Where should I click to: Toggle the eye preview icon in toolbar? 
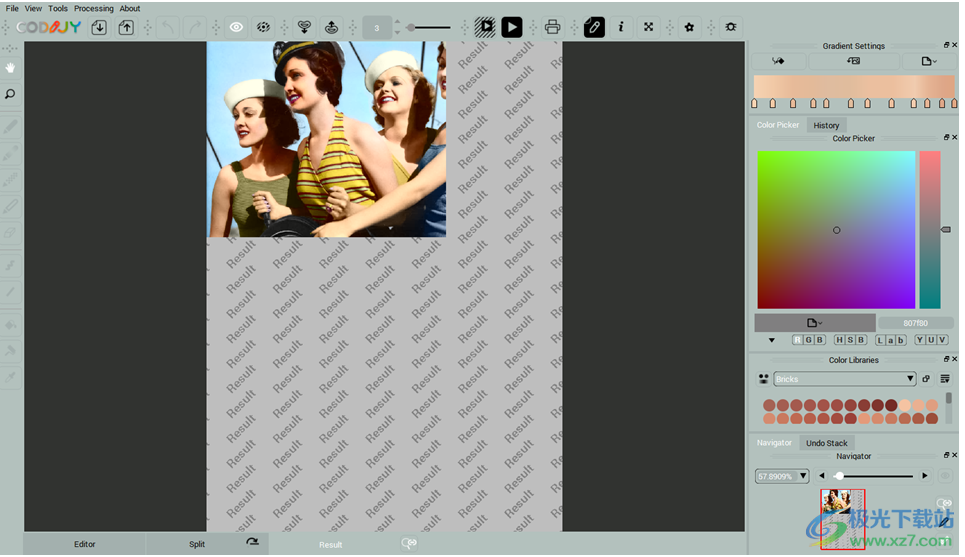(237, 27)
